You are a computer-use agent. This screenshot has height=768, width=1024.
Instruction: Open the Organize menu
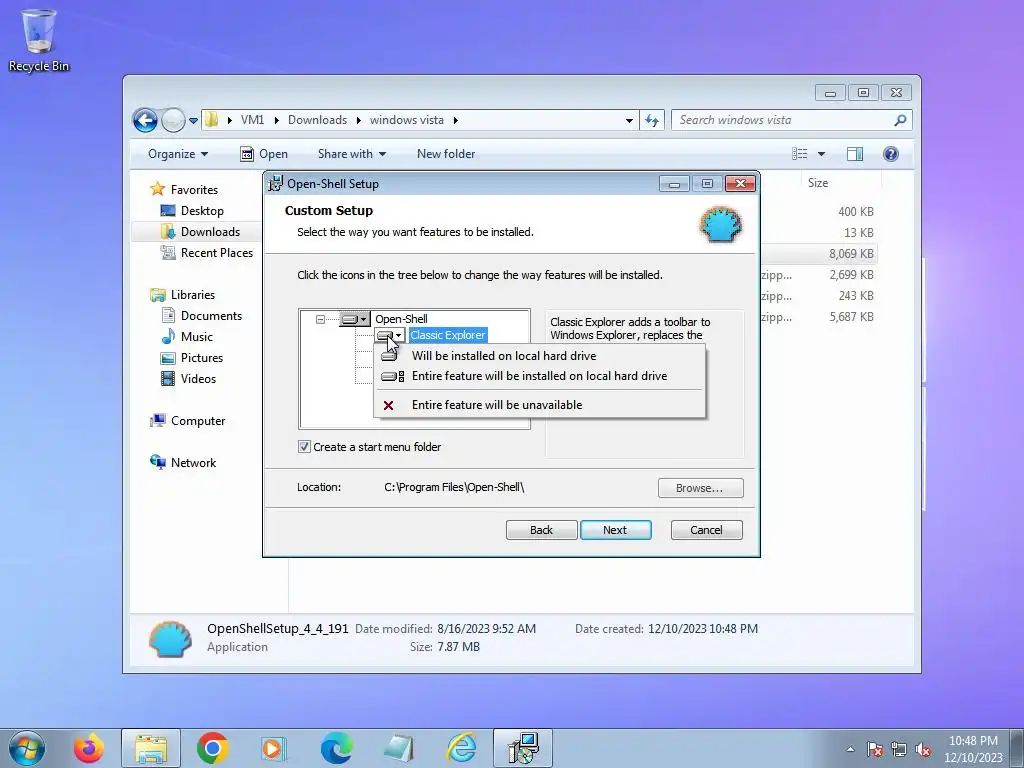(178, 154)
